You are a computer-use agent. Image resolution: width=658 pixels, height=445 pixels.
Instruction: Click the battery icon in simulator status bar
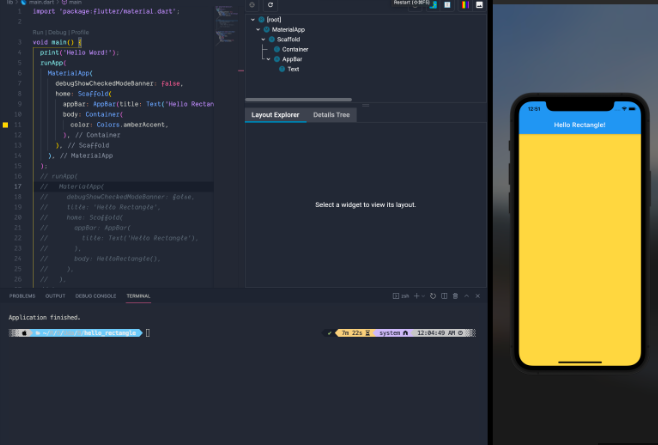632,109
